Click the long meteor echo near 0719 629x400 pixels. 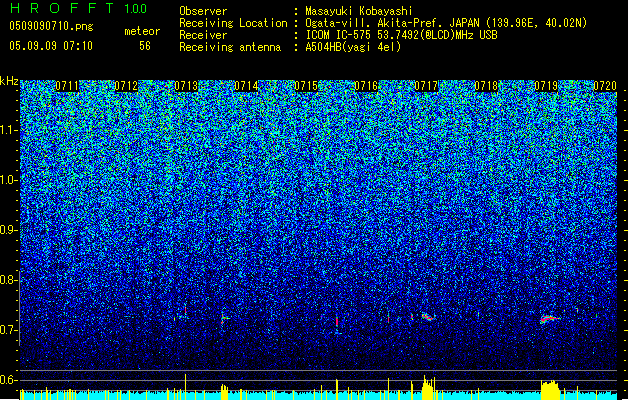[x=549, y=319]
